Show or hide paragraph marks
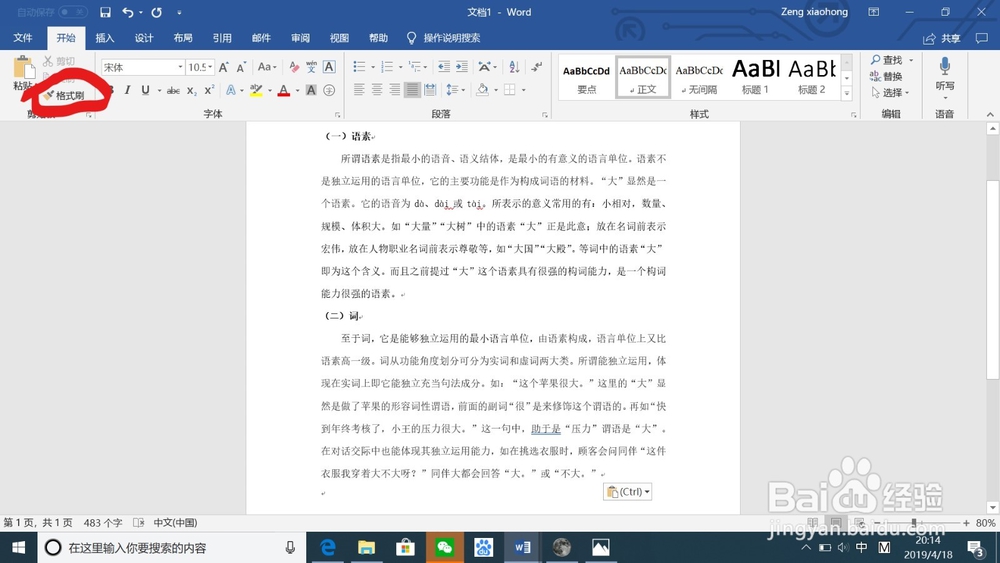Viewport: 1000px width, 563px height. click(x=536, y=67)
